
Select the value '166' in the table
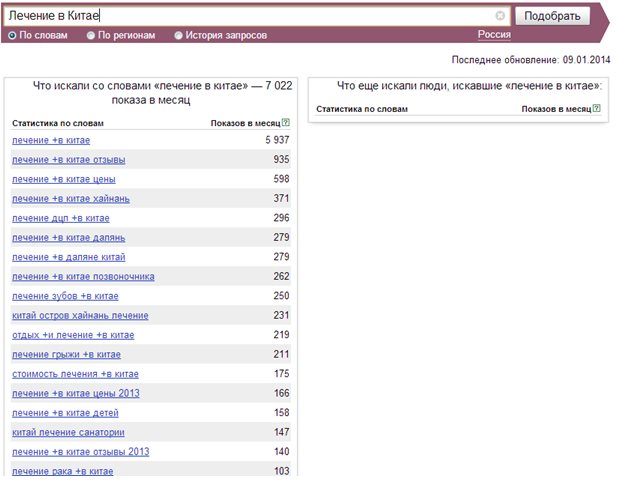281,393
